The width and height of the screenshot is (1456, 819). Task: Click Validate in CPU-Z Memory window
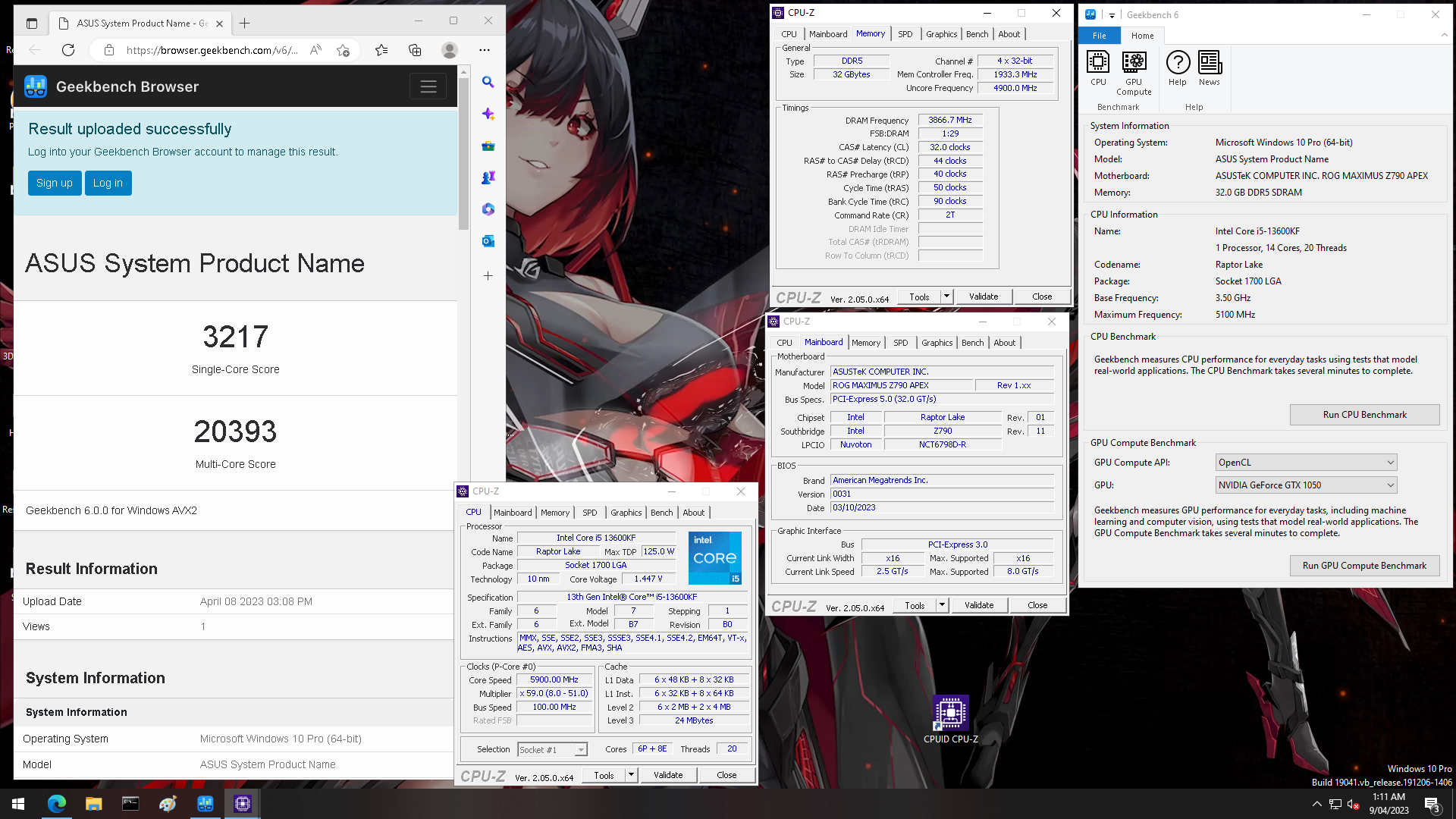pos(984,297)
